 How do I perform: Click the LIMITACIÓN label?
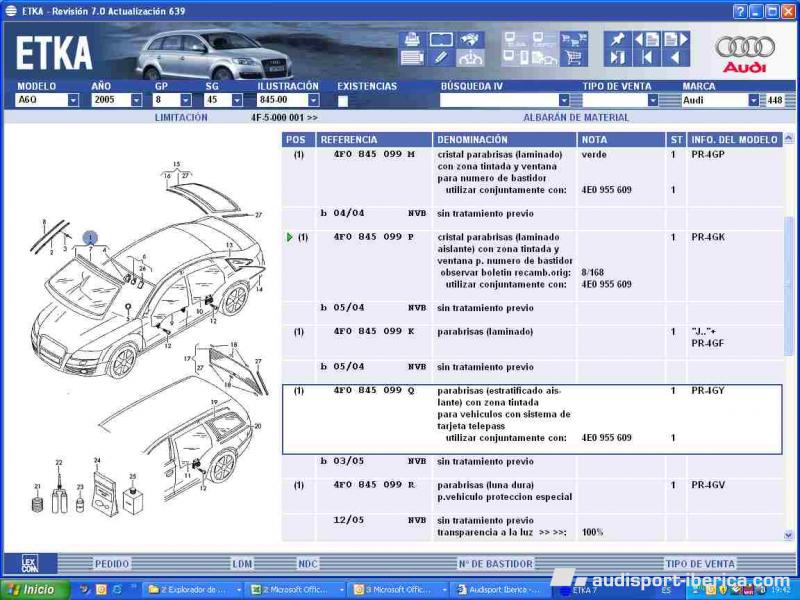click(x=181, y=117)
